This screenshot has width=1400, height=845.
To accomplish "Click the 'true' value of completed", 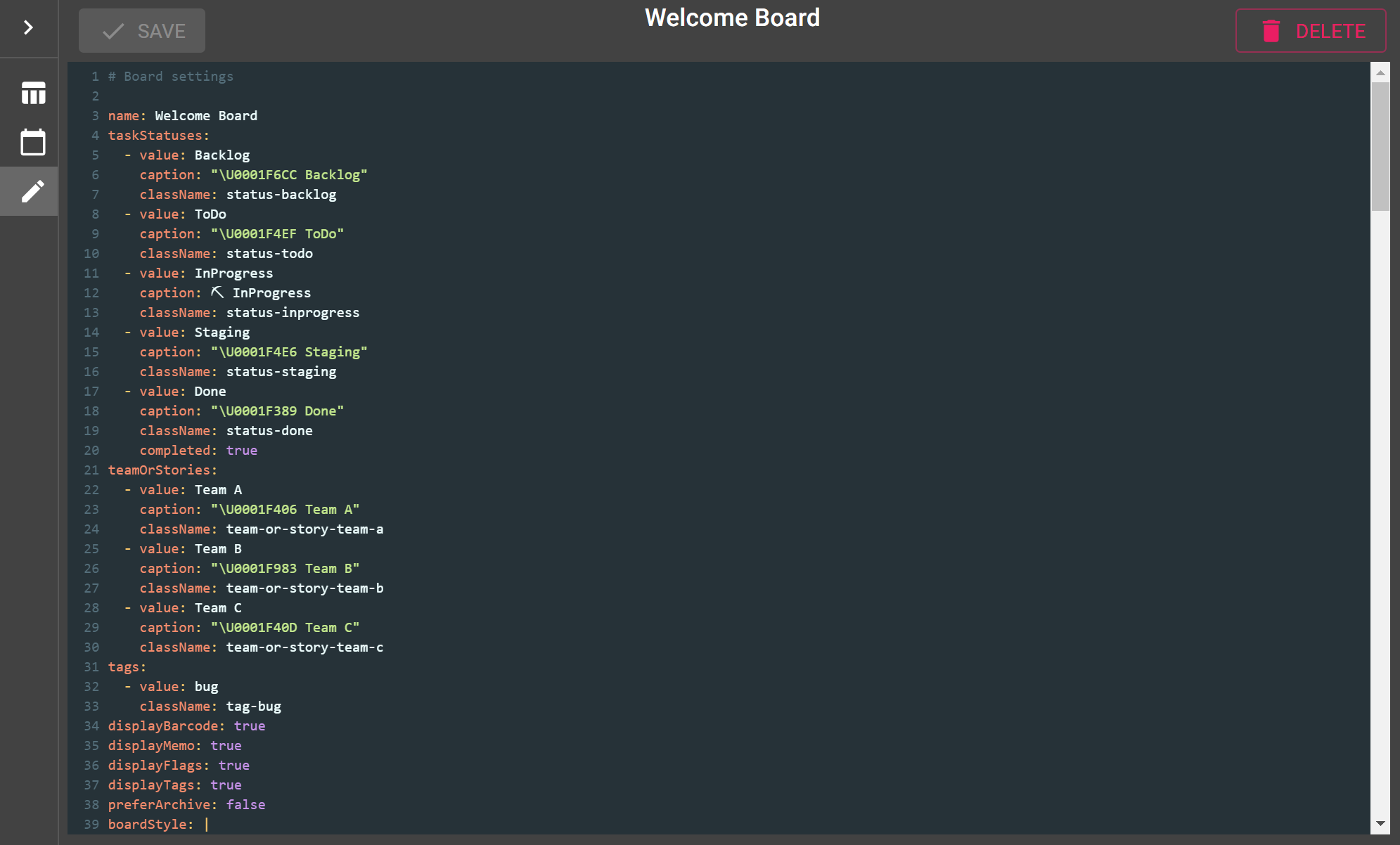I will pyautogui.click(x=241, y=450).
